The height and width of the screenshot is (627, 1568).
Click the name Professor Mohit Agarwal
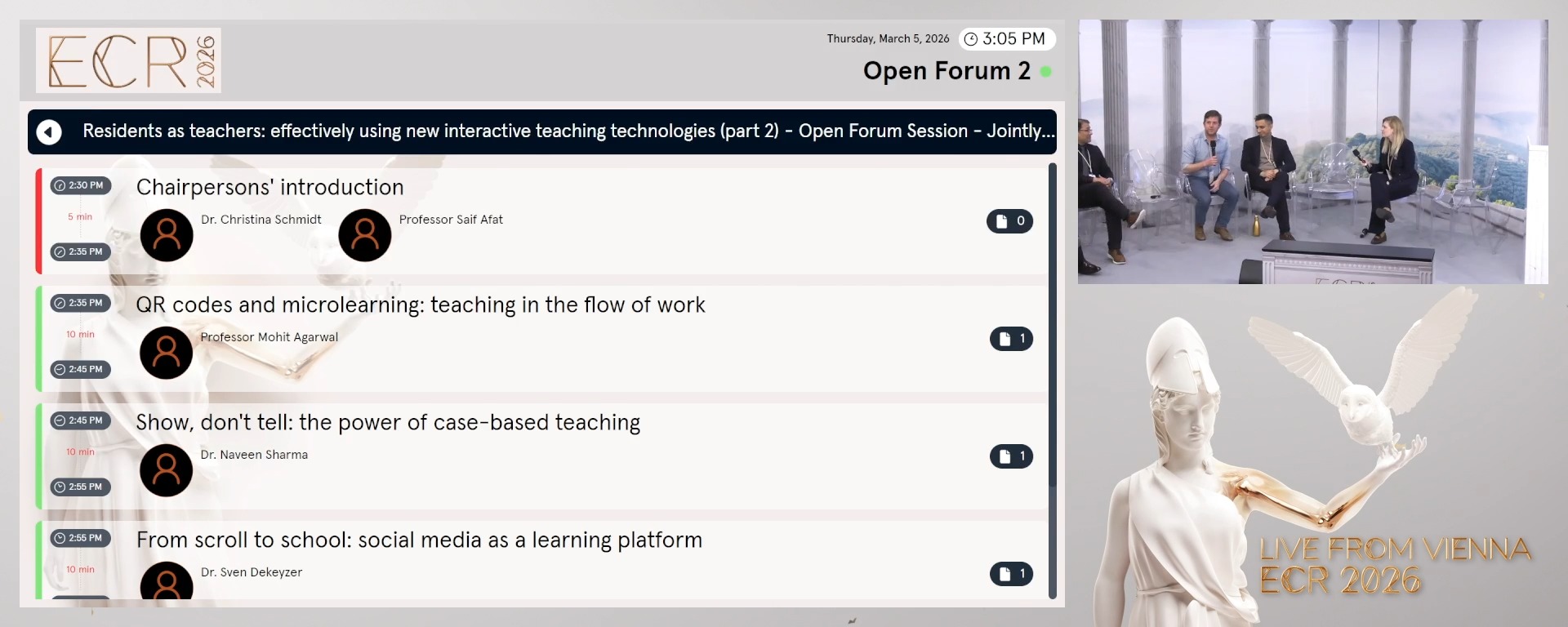tap(269, 337)
